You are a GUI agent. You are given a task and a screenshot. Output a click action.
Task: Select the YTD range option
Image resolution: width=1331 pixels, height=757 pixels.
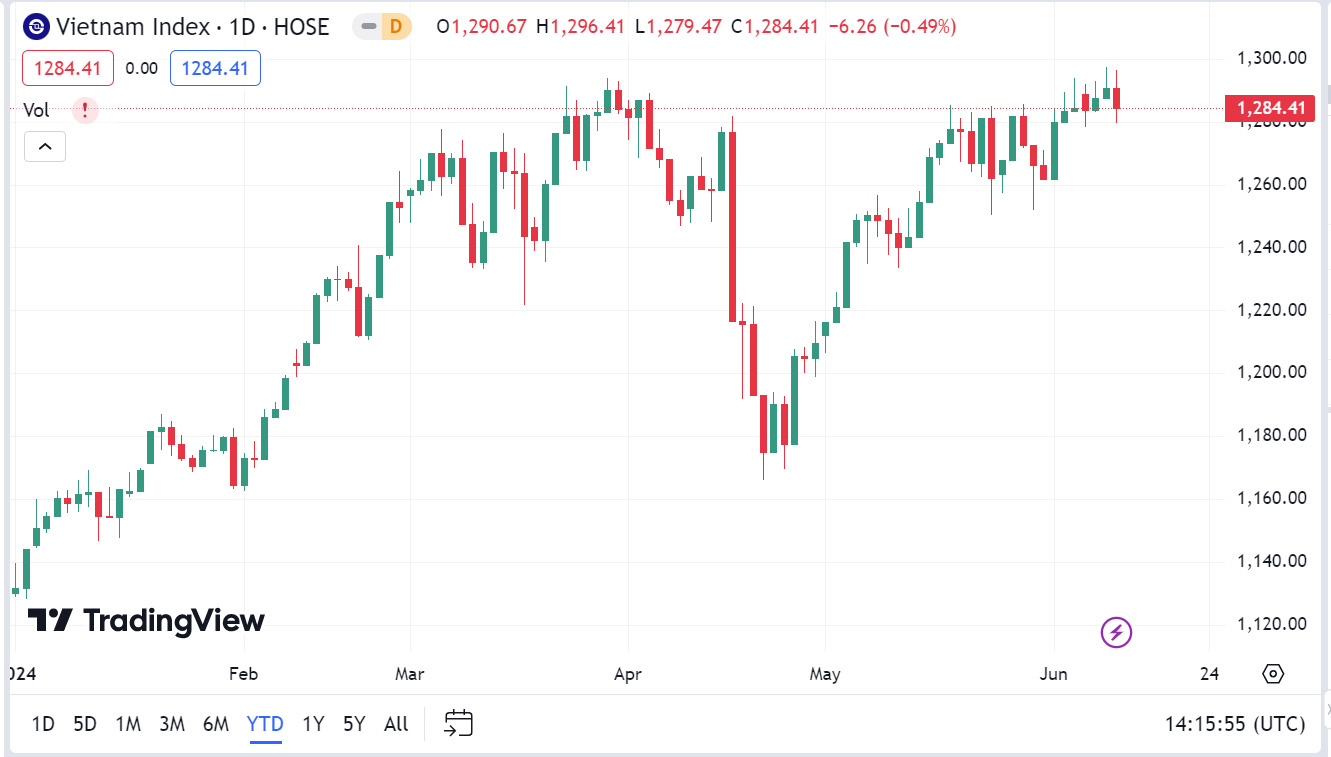tap(265, 724)
